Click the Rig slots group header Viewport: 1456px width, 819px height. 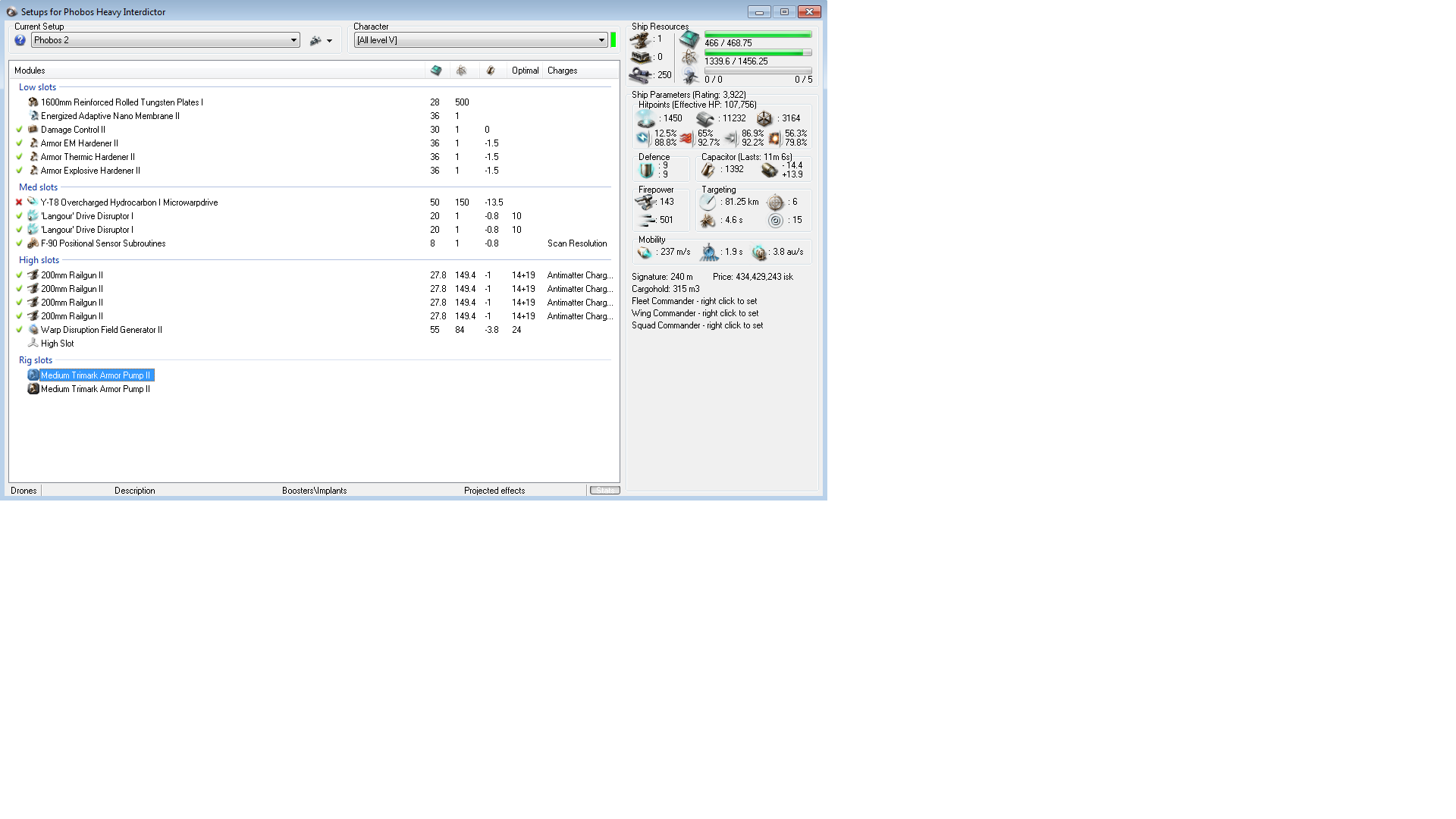tap(36, 360)
